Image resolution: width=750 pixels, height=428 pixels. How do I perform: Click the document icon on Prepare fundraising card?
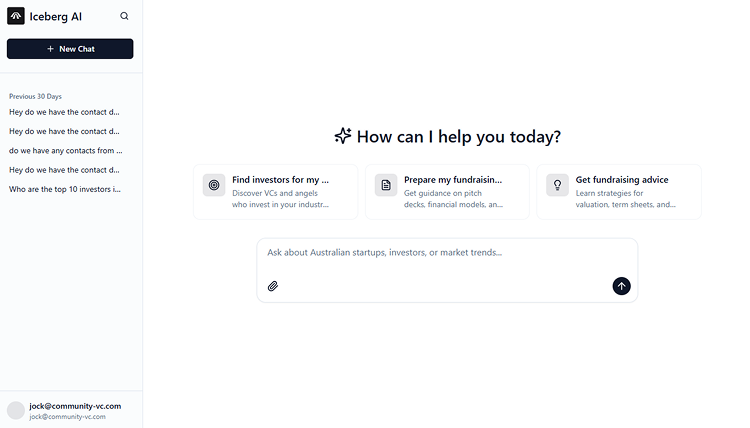386,185
